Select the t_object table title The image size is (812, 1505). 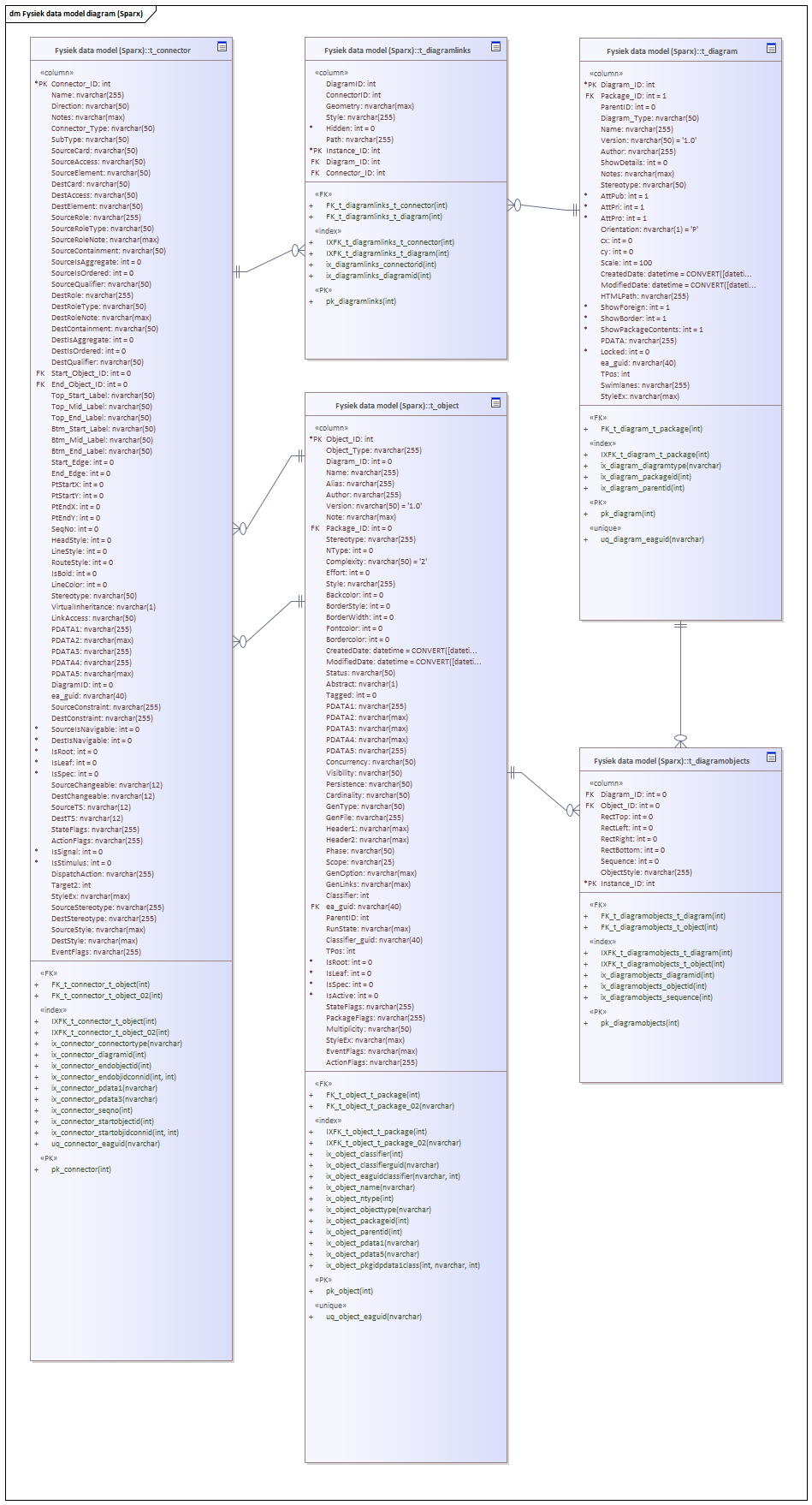click(397, 406)
